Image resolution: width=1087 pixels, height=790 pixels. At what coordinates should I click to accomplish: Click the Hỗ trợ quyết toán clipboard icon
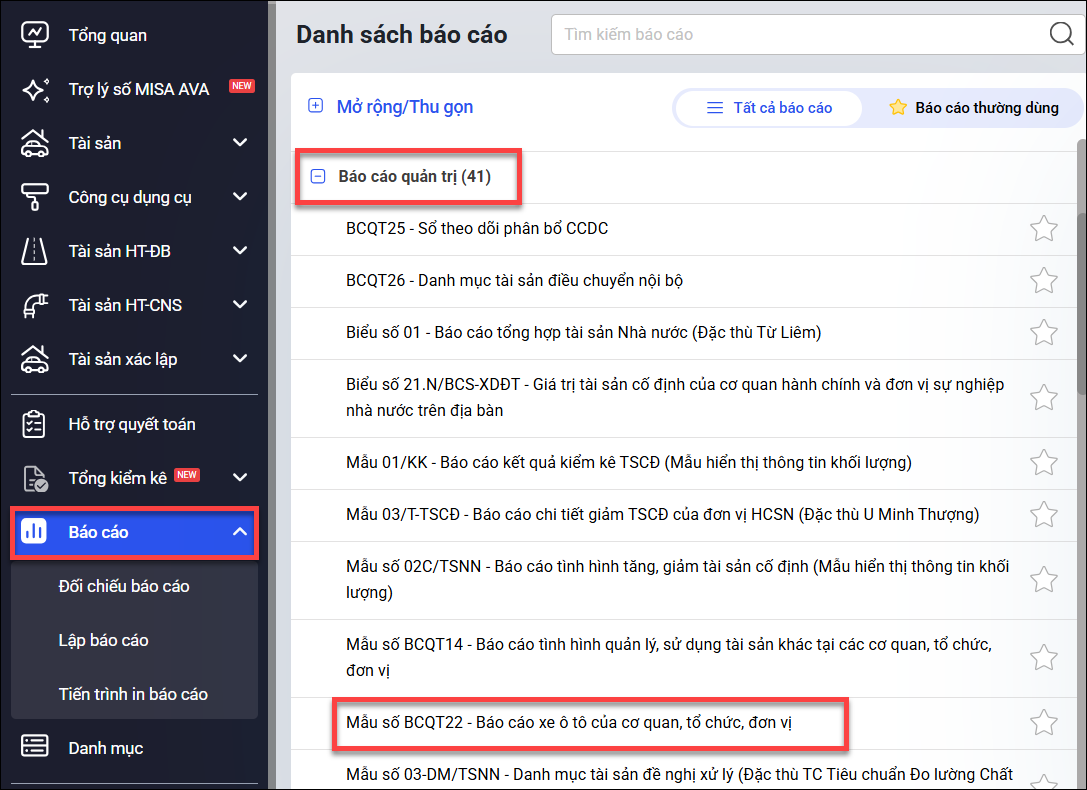tap(35, 424)
